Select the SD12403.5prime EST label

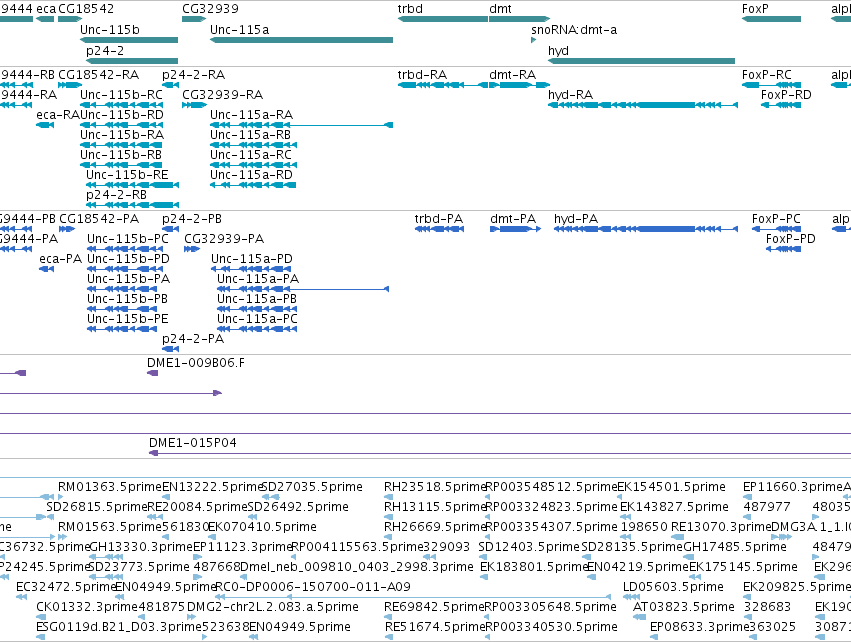(529, 548)
